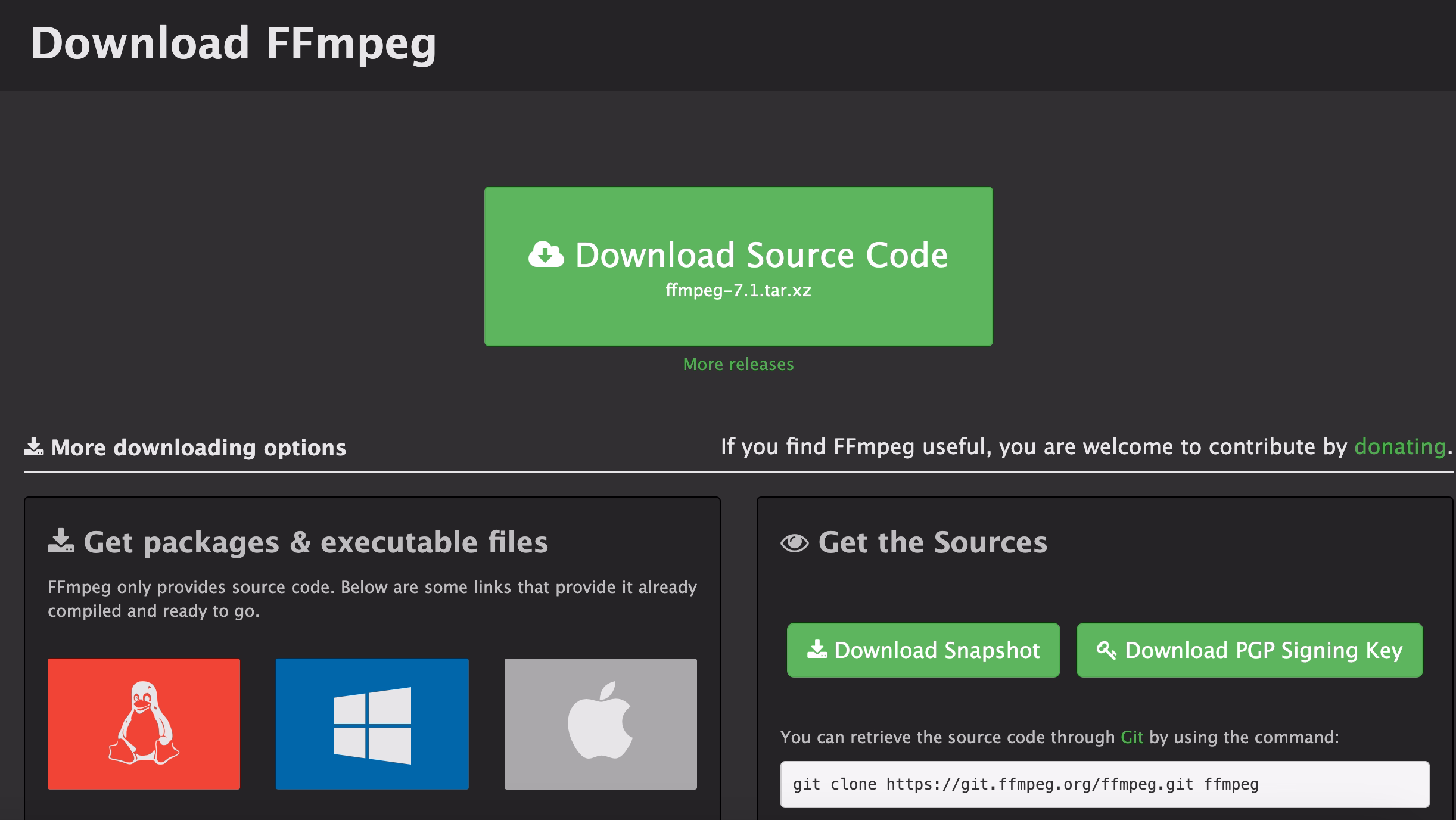Click the download icon beside More downloading options
The height and width of the screenshot is (820, 1456).
coord(34,446)
